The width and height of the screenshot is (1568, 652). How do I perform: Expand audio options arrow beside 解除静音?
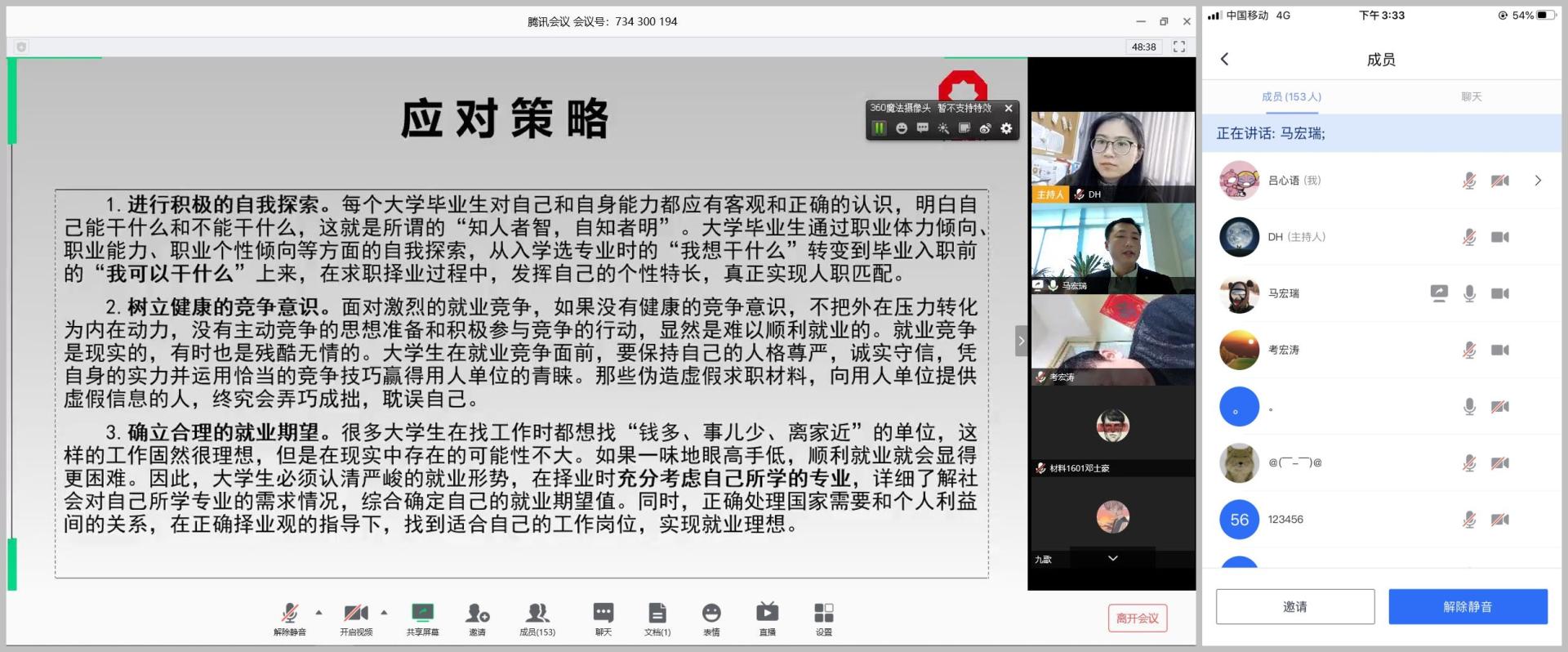click(318, 612)
